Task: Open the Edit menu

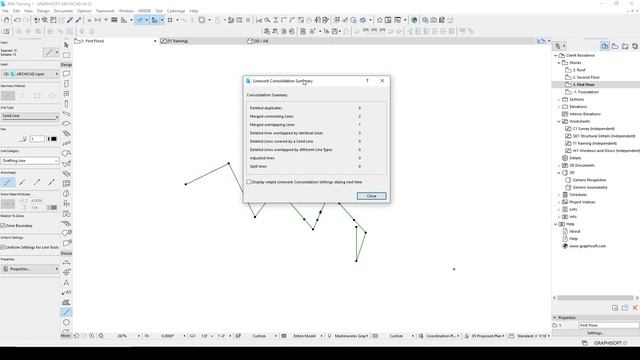Action: [16, 11]
